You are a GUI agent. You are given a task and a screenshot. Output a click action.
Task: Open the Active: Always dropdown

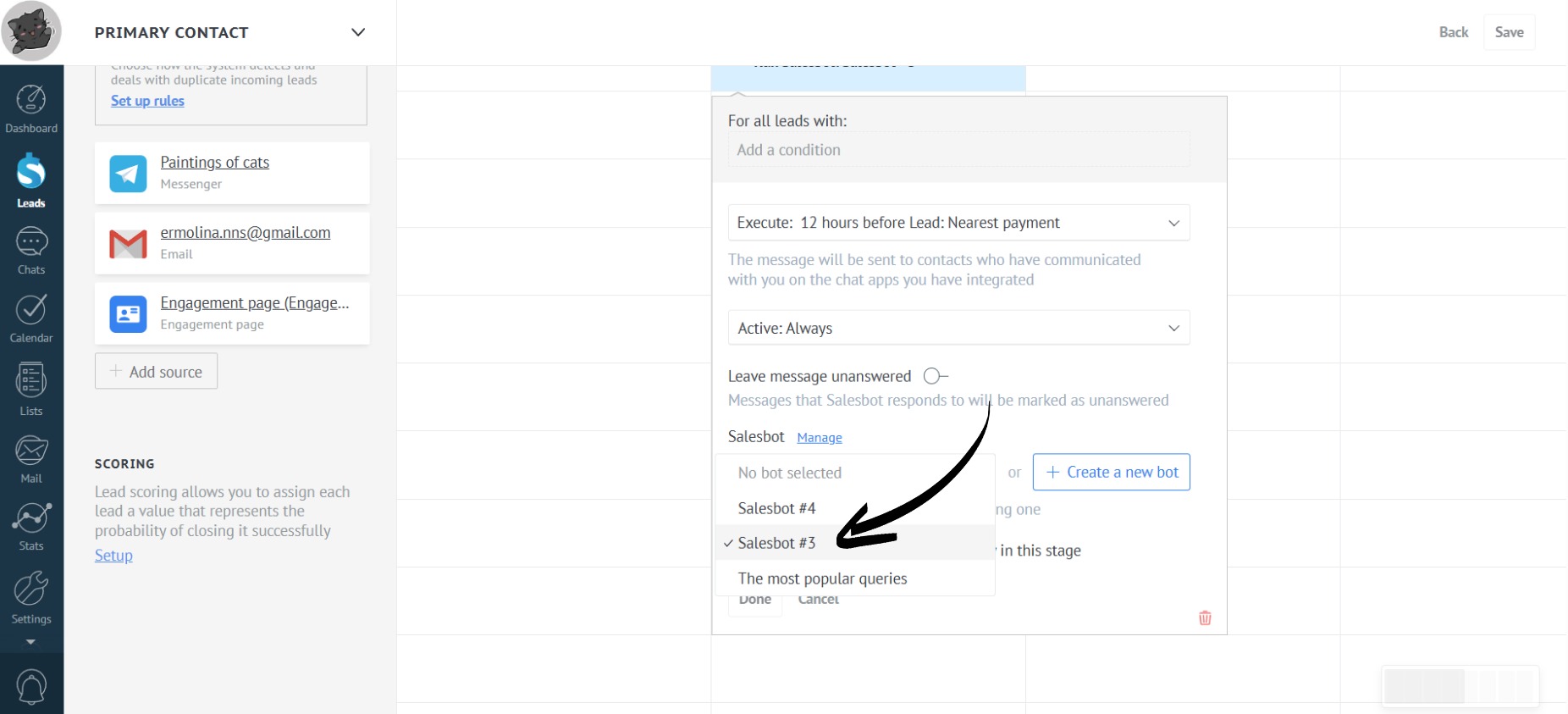[x=958, y=328]
